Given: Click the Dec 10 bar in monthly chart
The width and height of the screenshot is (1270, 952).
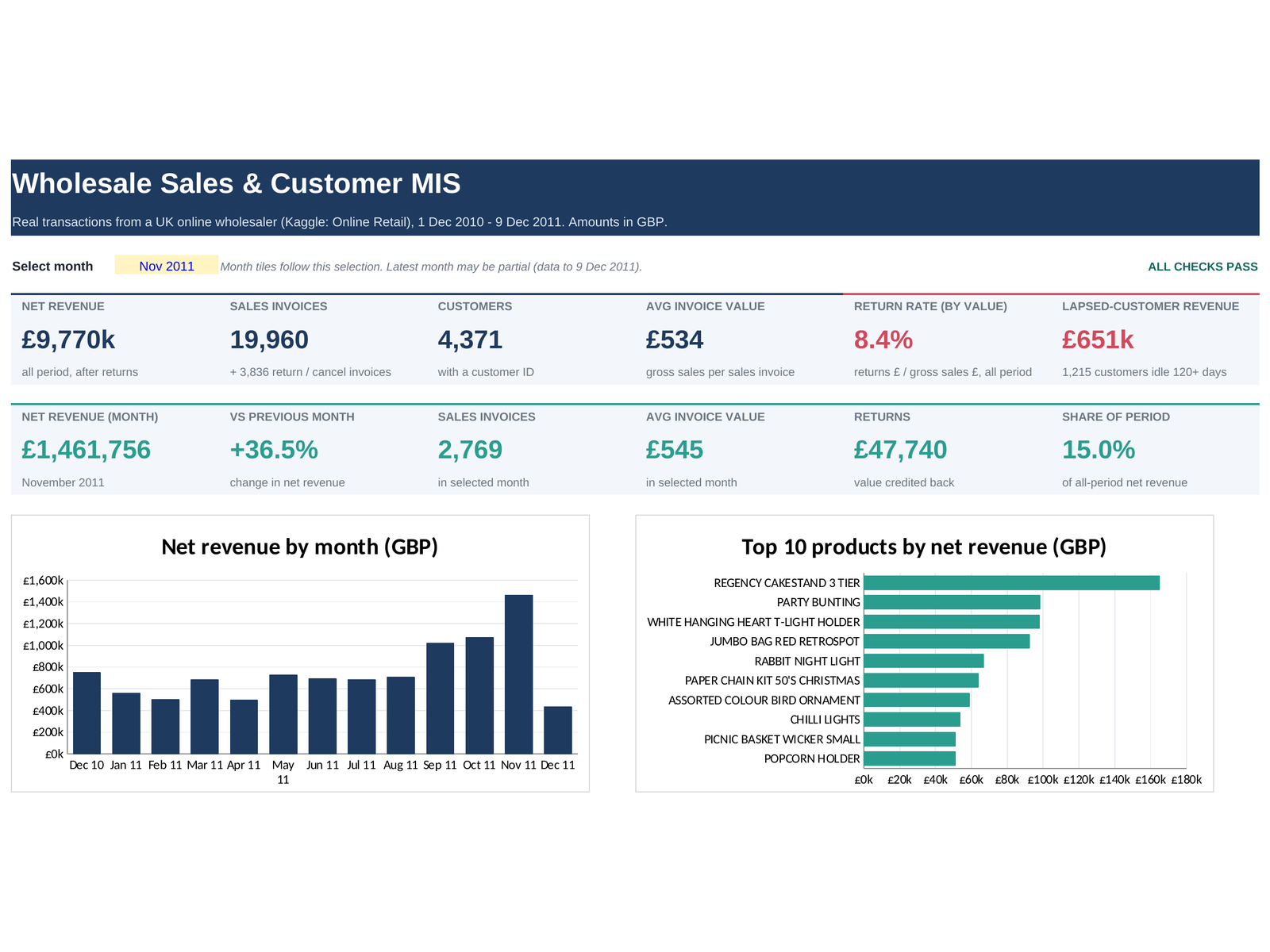Looking at the screenshot, I should [87, 713].
